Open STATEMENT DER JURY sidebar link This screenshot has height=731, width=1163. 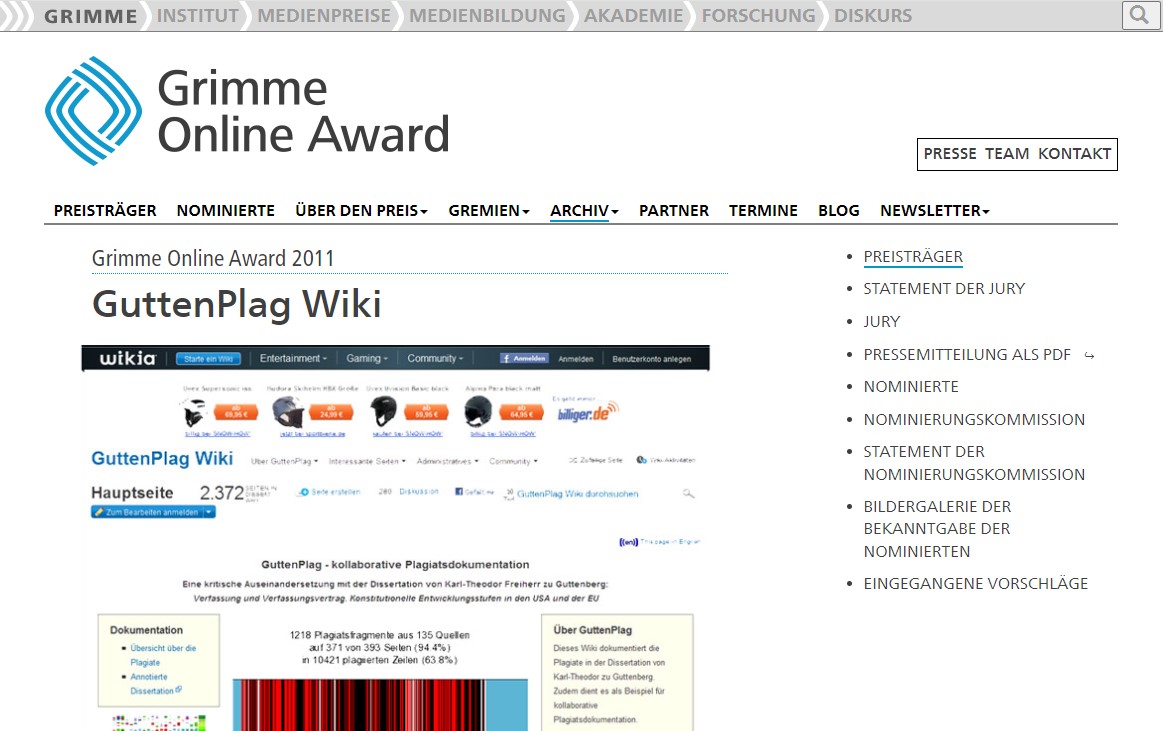944,288
